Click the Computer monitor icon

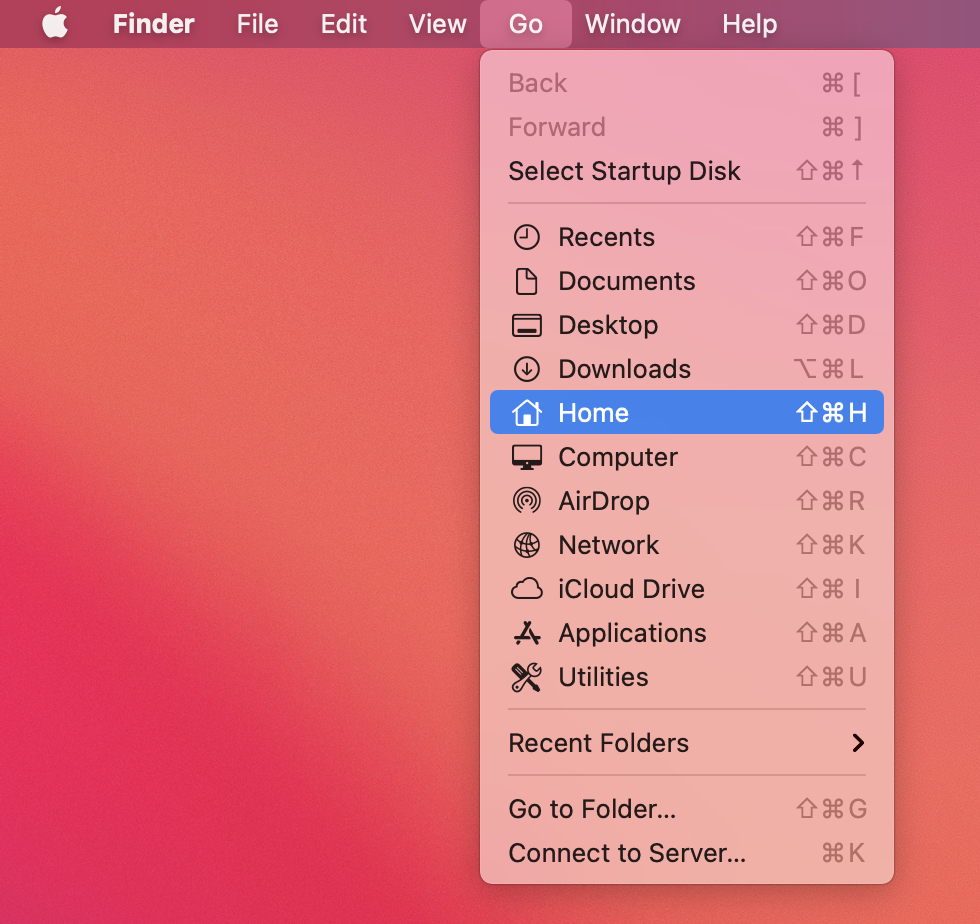526,457
